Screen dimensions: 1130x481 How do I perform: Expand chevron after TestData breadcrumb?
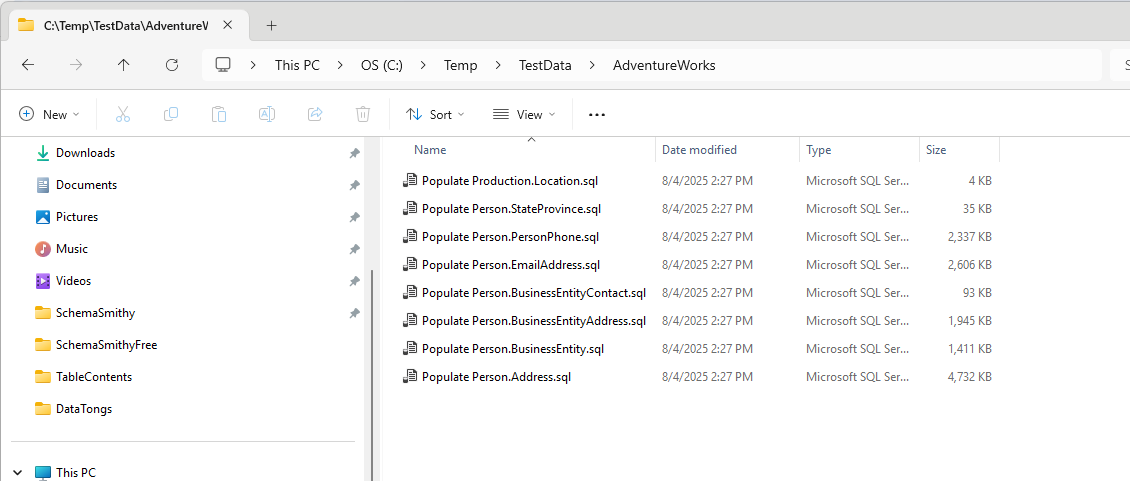(592, 65)
